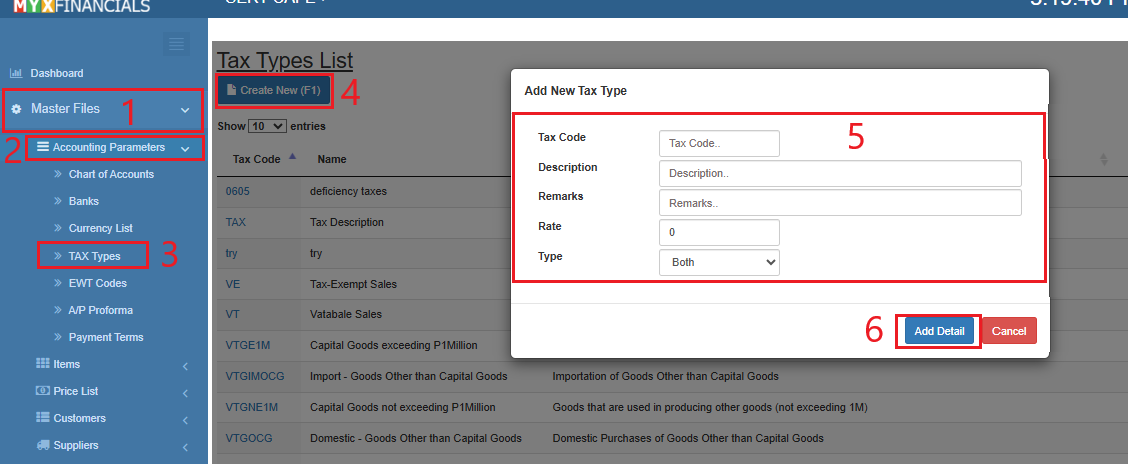Open the VTGOCG tax code link
Screen dimensions: 1128x464
point(249,438)
